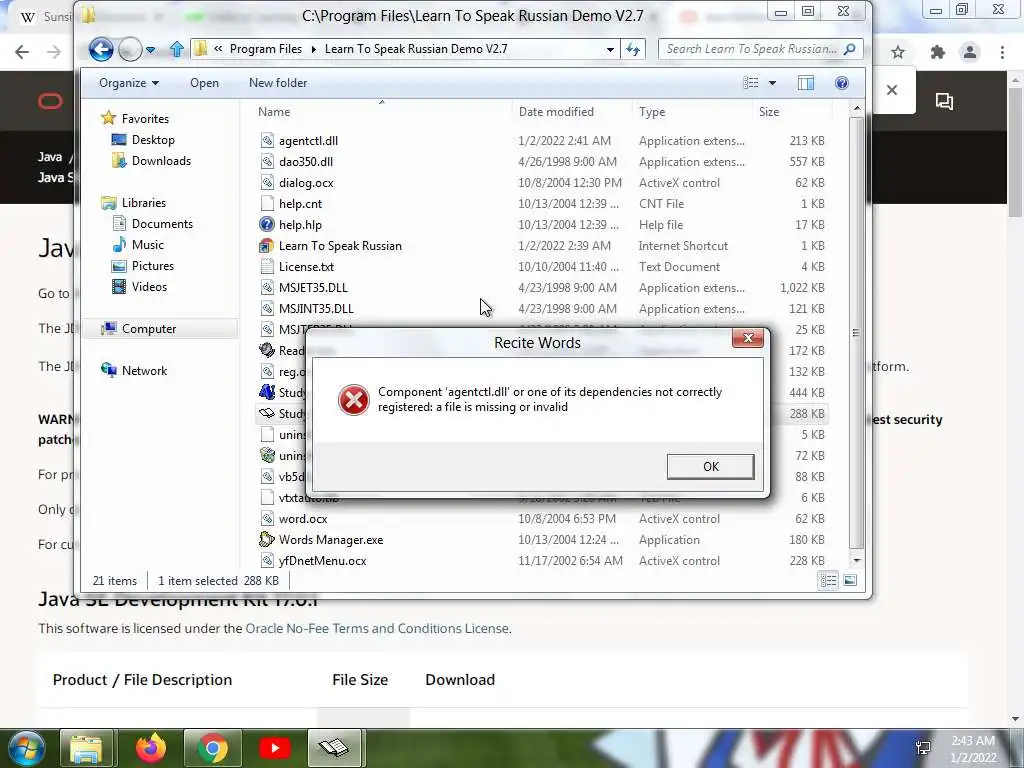The width and height of the screenshot is (1024, 768).
Task: Click the up-folder arrow icon in Explorer
Action: tap(176, 49)
